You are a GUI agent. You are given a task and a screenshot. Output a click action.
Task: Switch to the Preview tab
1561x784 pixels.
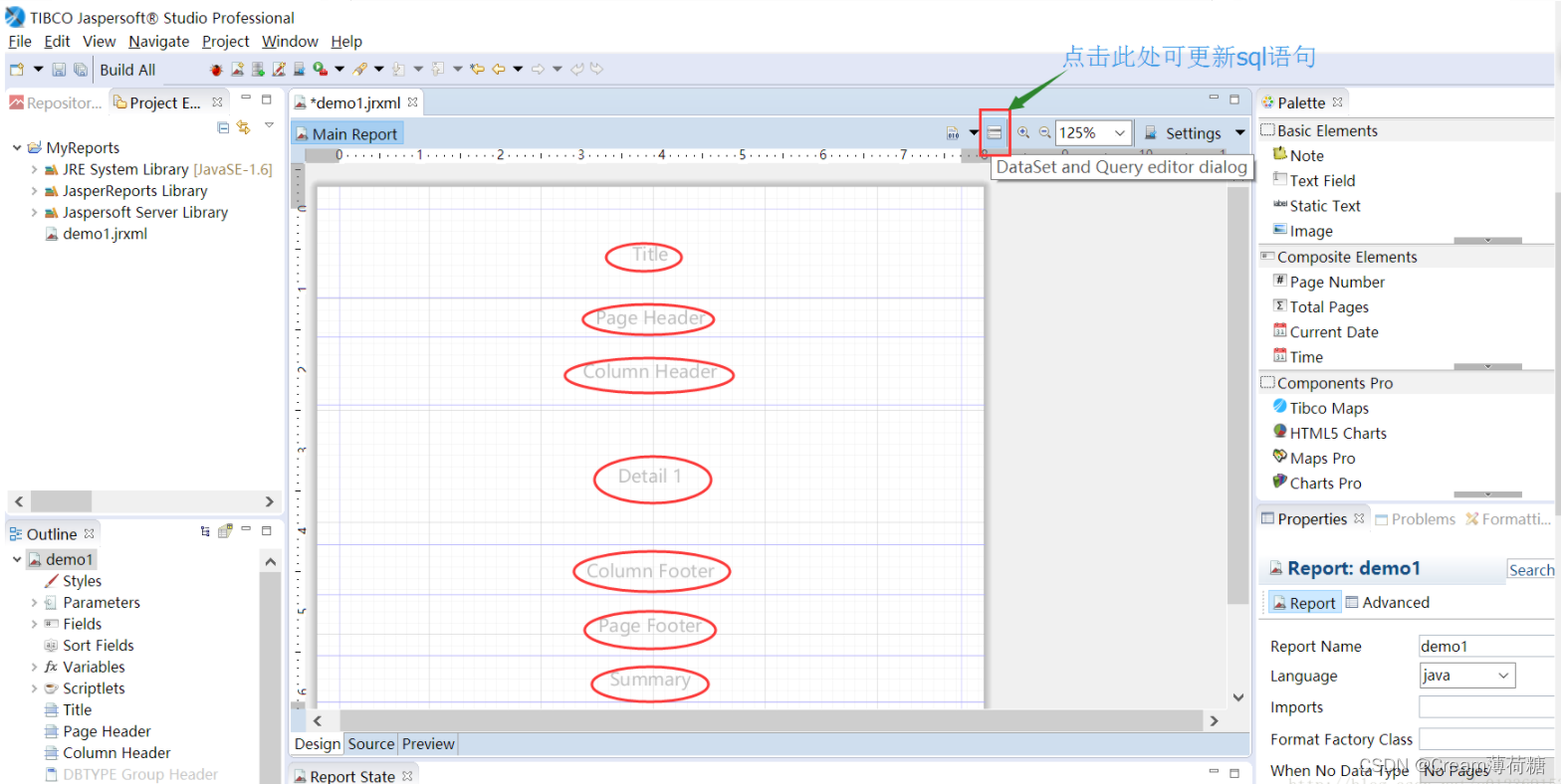point(428,744)
